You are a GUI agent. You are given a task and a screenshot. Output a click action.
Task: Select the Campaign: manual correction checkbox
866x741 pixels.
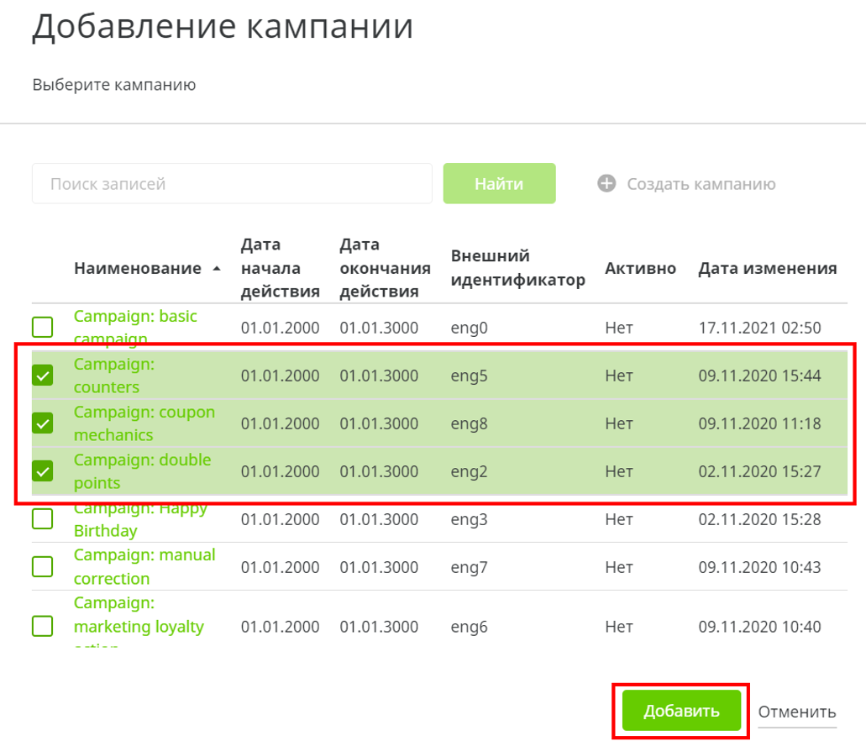click(42, 567)
